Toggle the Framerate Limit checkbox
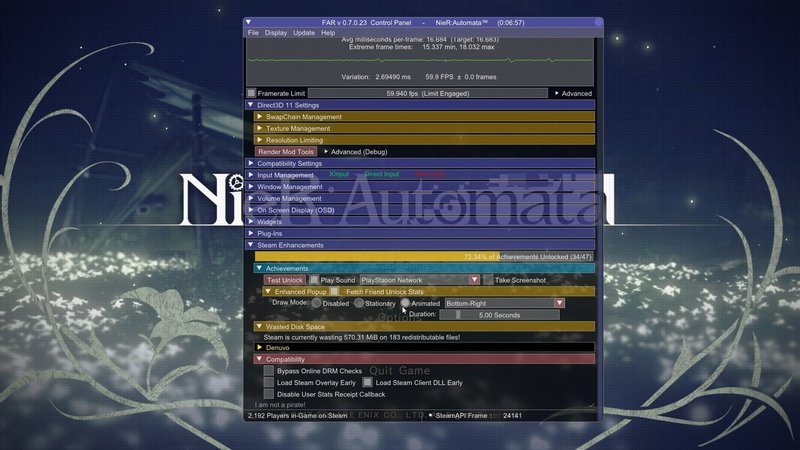This screenshot has width=800, height=450. coord(252,93)
